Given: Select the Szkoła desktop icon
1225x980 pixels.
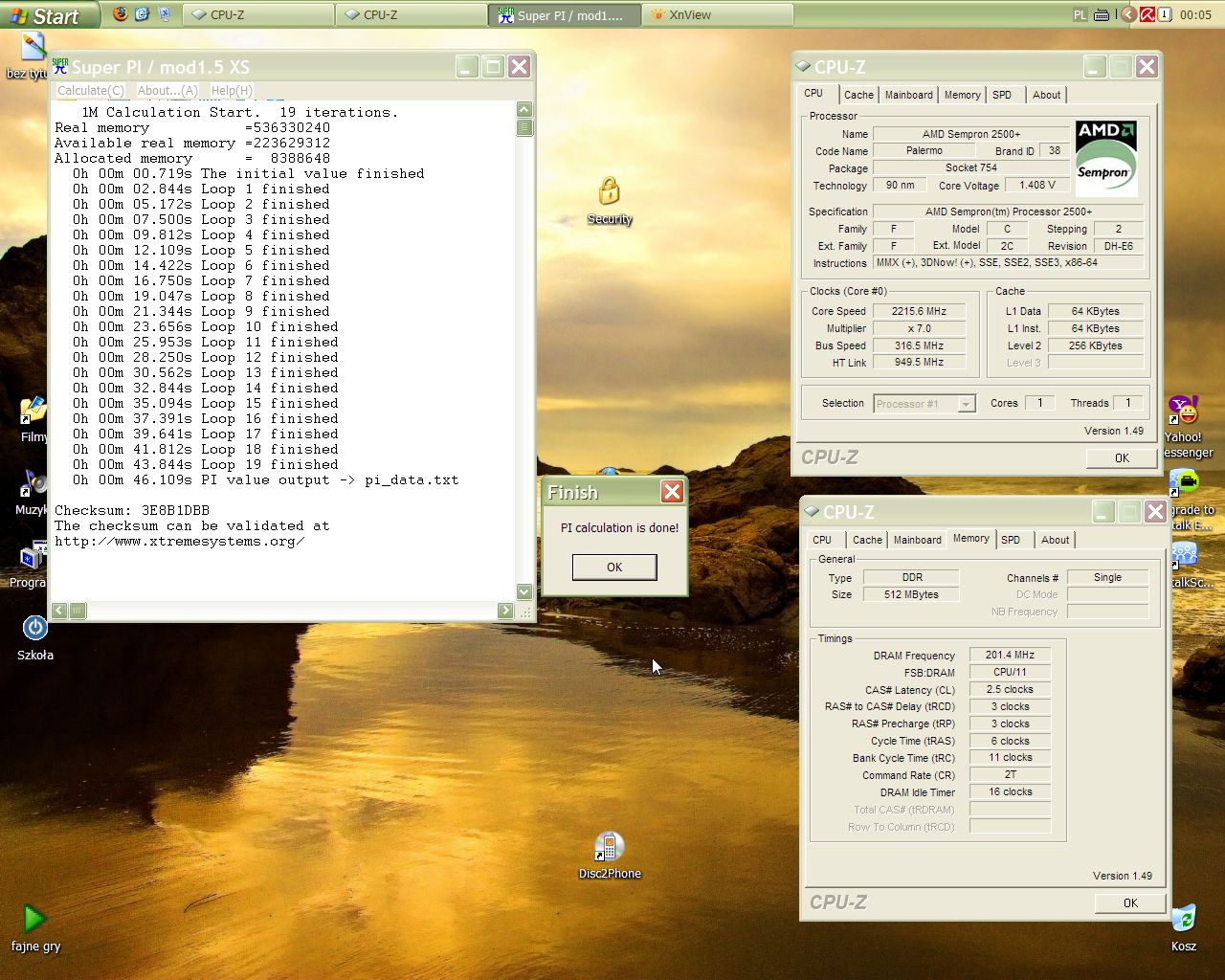Looking at the screenshot, I should (x=35, y=638).
